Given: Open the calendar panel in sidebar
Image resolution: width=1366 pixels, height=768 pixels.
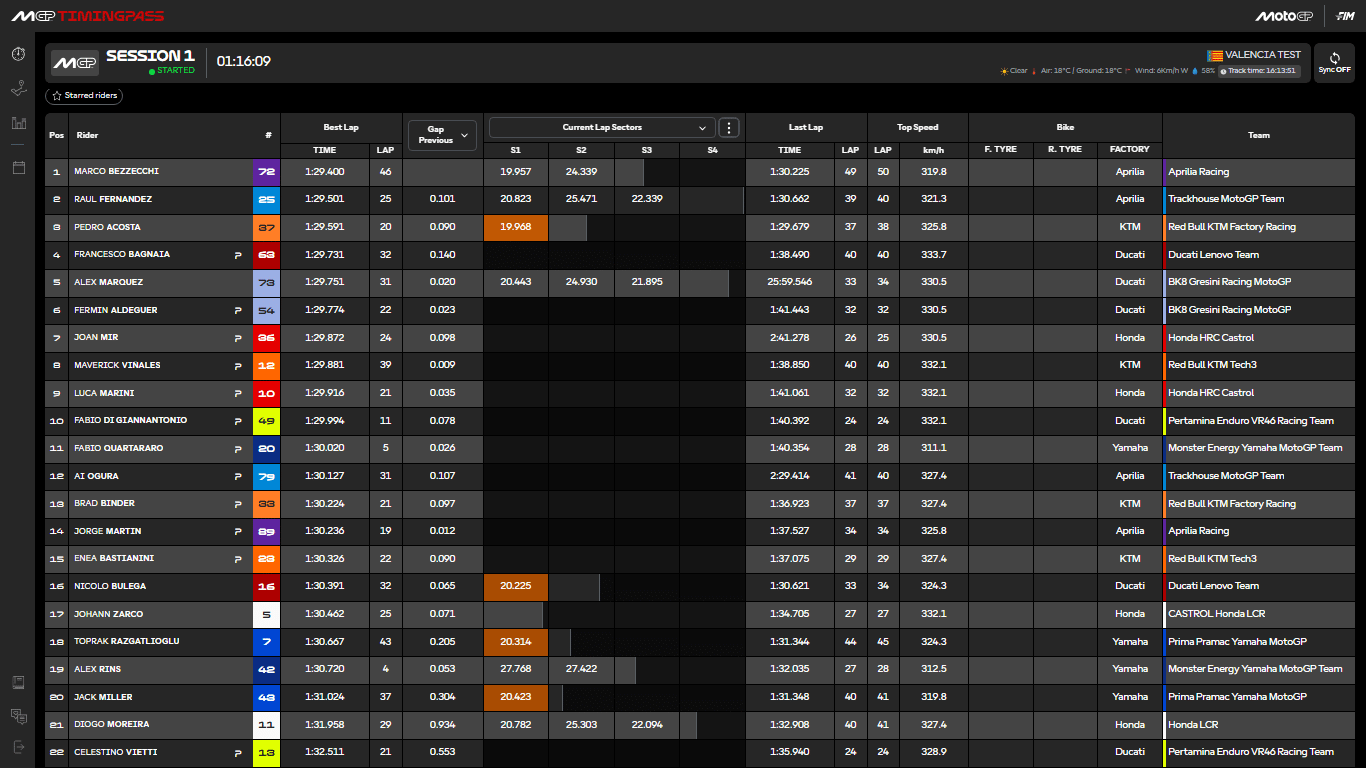Looking at the screenshot, I should click(17, 169).
